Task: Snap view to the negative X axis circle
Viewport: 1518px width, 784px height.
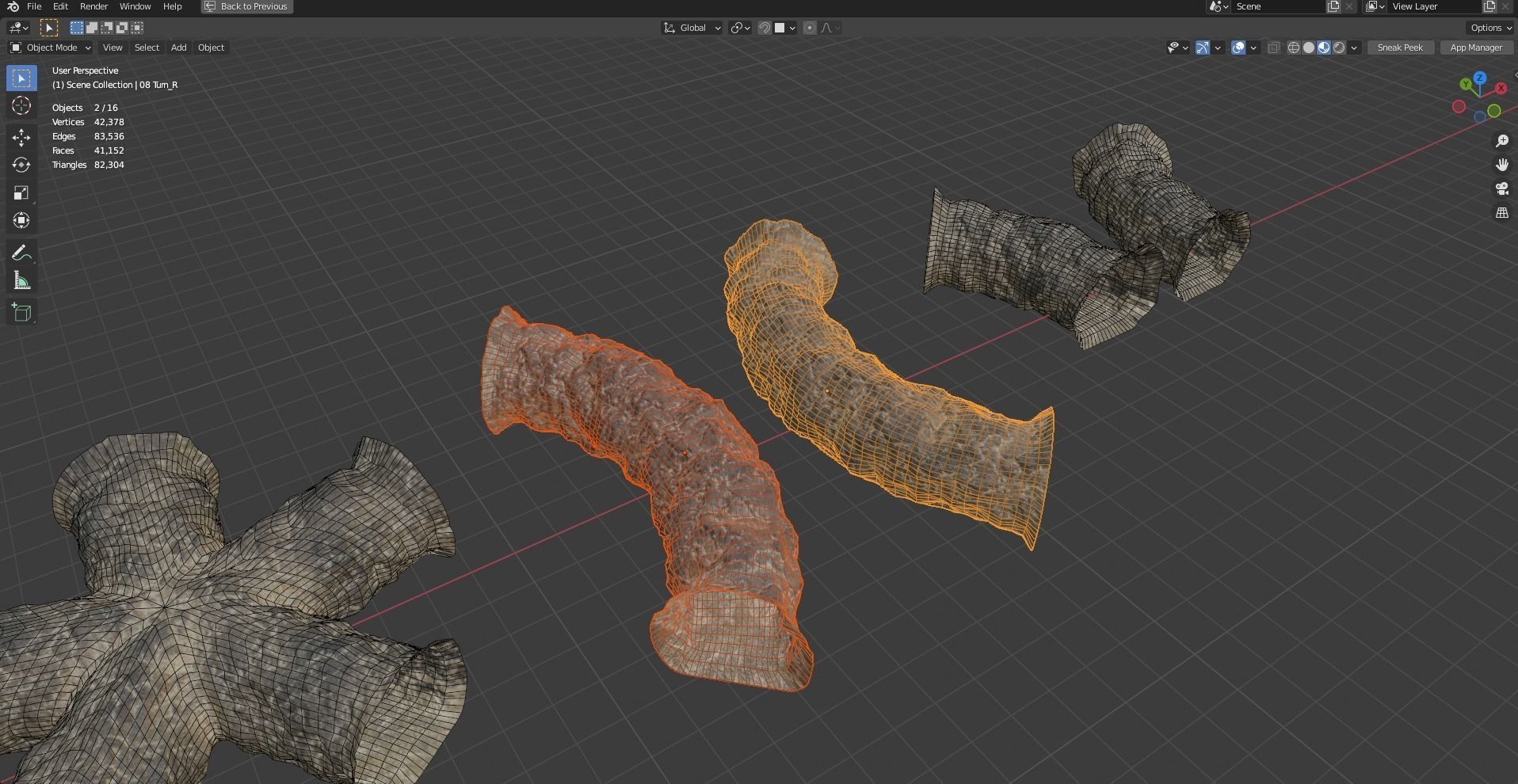Action: (x=1459, y=107)
